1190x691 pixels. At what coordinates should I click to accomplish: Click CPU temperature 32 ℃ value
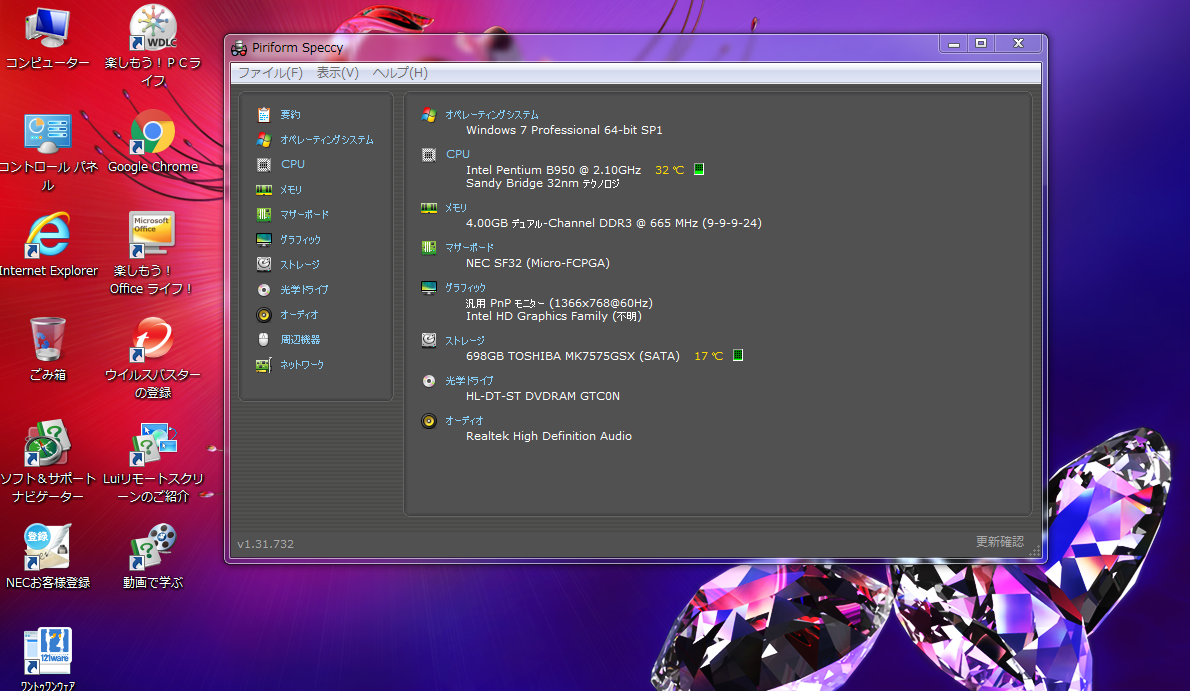(669, 170)
